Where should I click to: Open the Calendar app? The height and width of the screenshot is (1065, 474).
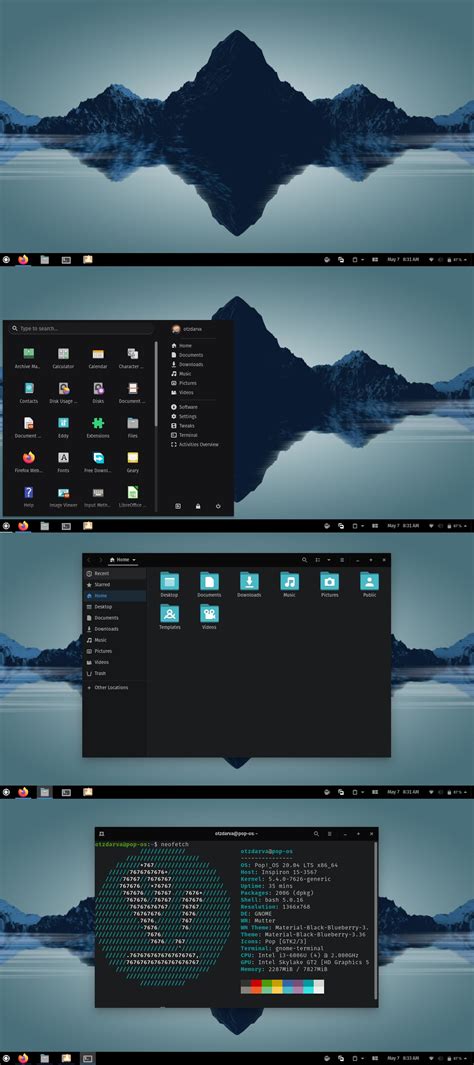point(98,358)
